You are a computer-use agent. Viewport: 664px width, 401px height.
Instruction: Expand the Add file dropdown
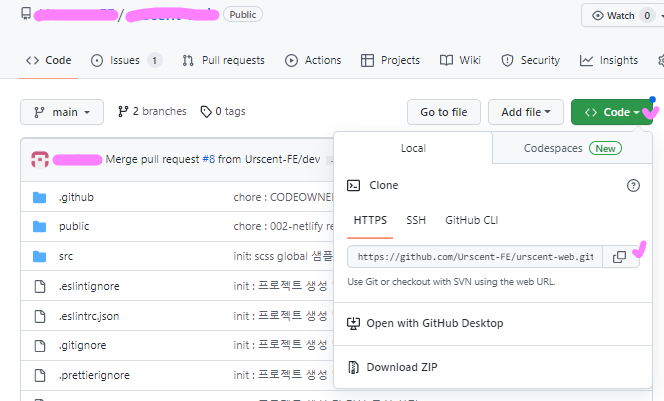(526, 112)
